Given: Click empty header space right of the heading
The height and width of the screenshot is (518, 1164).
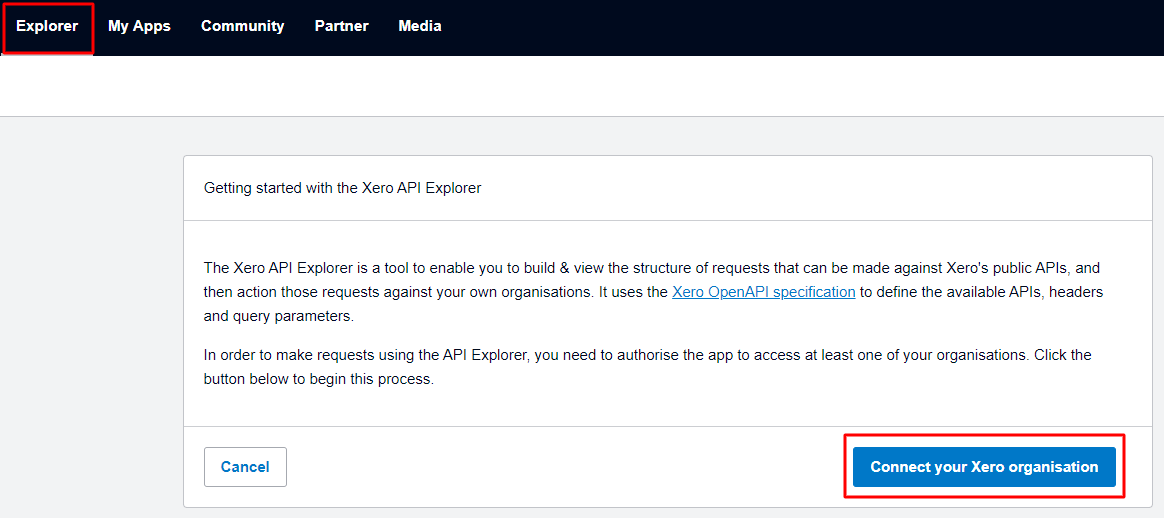Looking at the screenshot, I should [800, 188].
